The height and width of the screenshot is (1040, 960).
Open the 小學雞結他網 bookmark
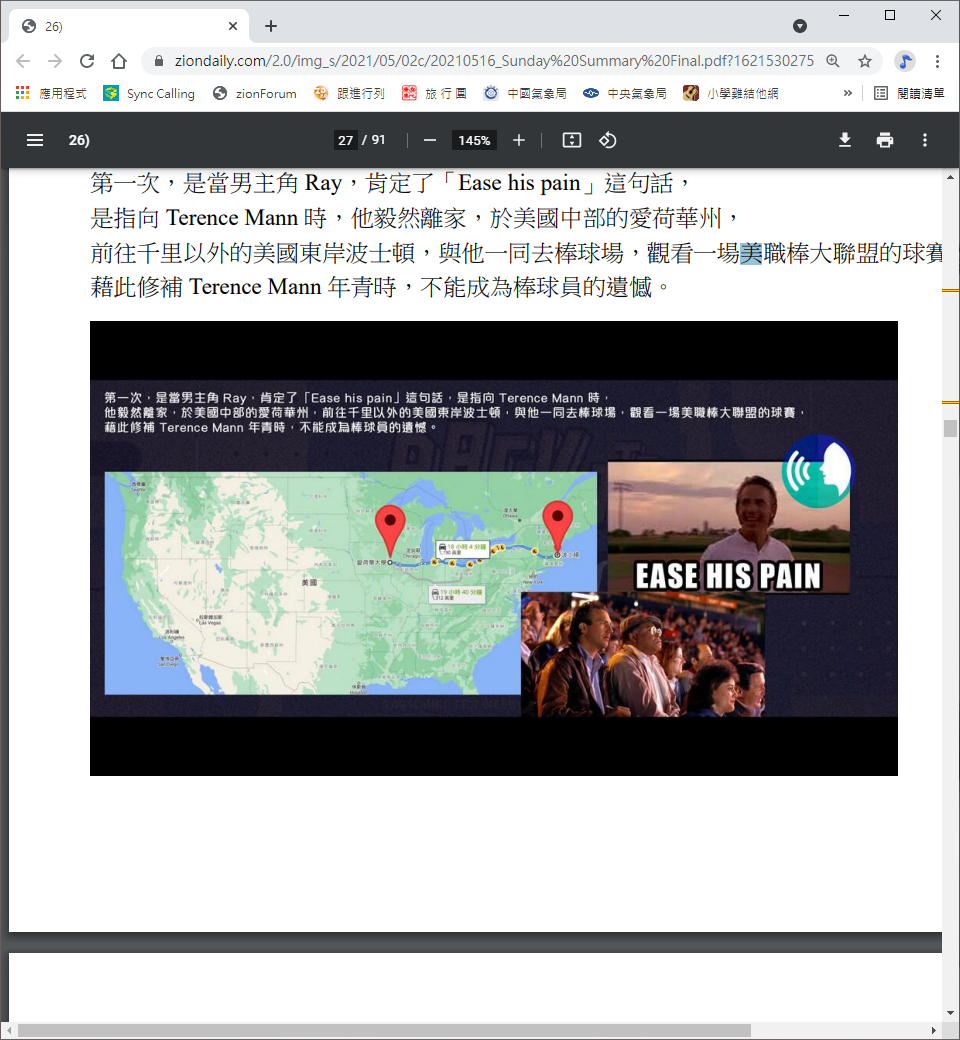point(730,94)
